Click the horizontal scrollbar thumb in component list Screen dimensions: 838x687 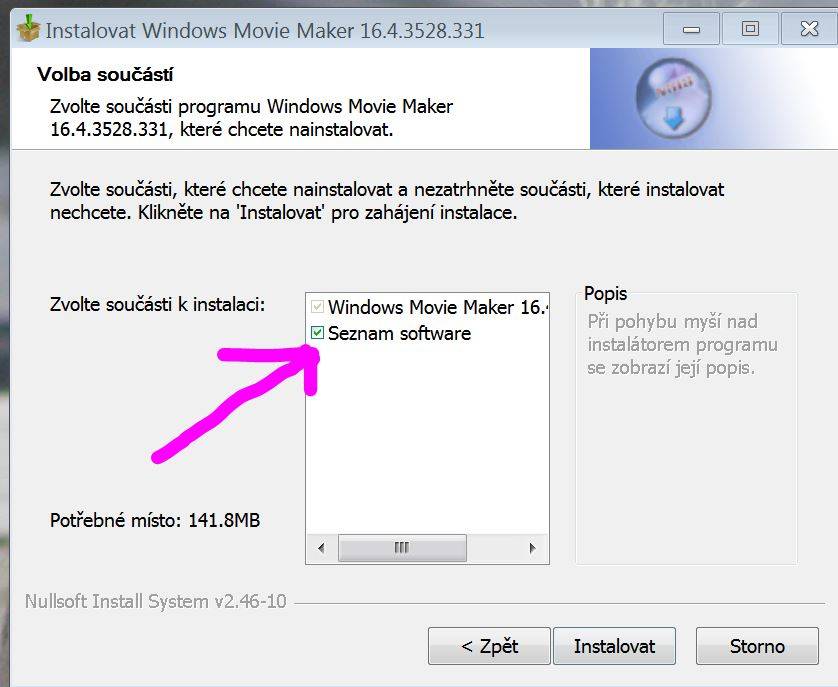click(x=402, y=548)
